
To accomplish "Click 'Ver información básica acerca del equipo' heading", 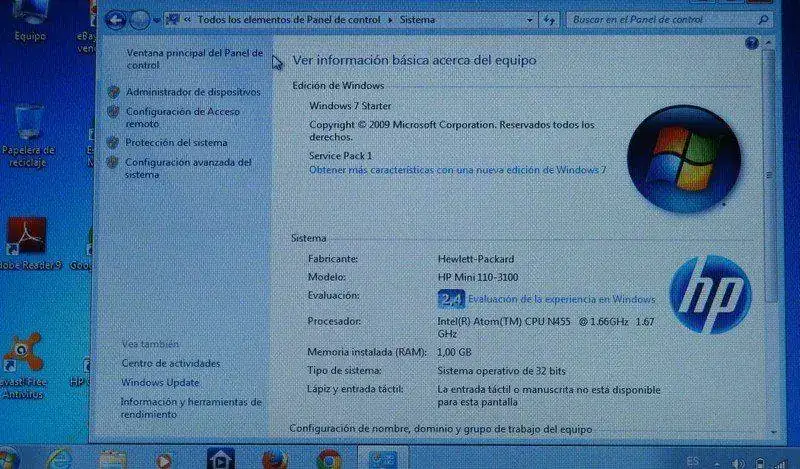I will tap(414, 60).
